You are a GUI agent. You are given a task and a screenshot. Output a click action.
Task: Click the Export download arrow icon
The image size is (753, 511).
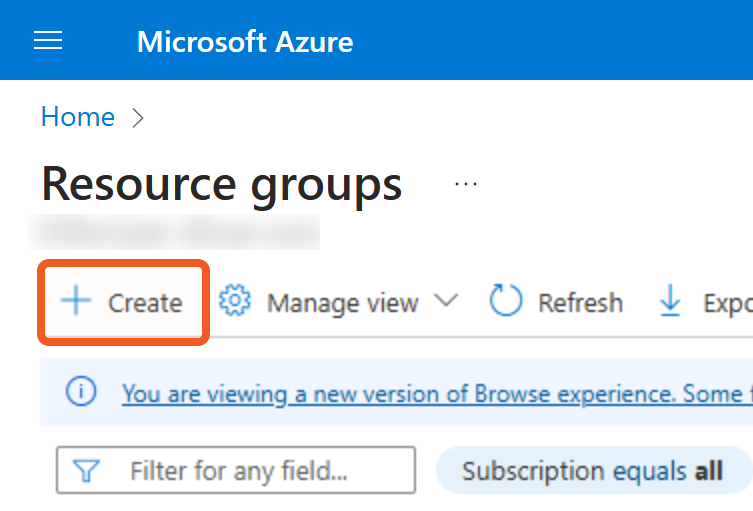click(x=670, y=301)
